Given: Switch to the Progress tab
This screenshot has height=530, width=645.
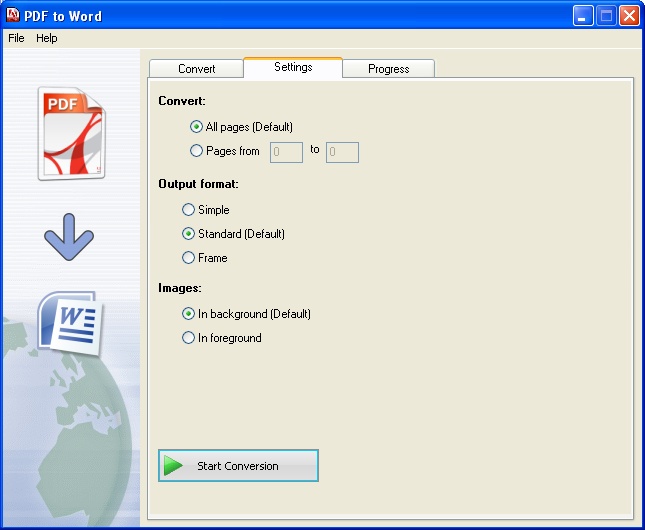Looking at the screenshot, I should pyautogui.click(x=388, y=69).
